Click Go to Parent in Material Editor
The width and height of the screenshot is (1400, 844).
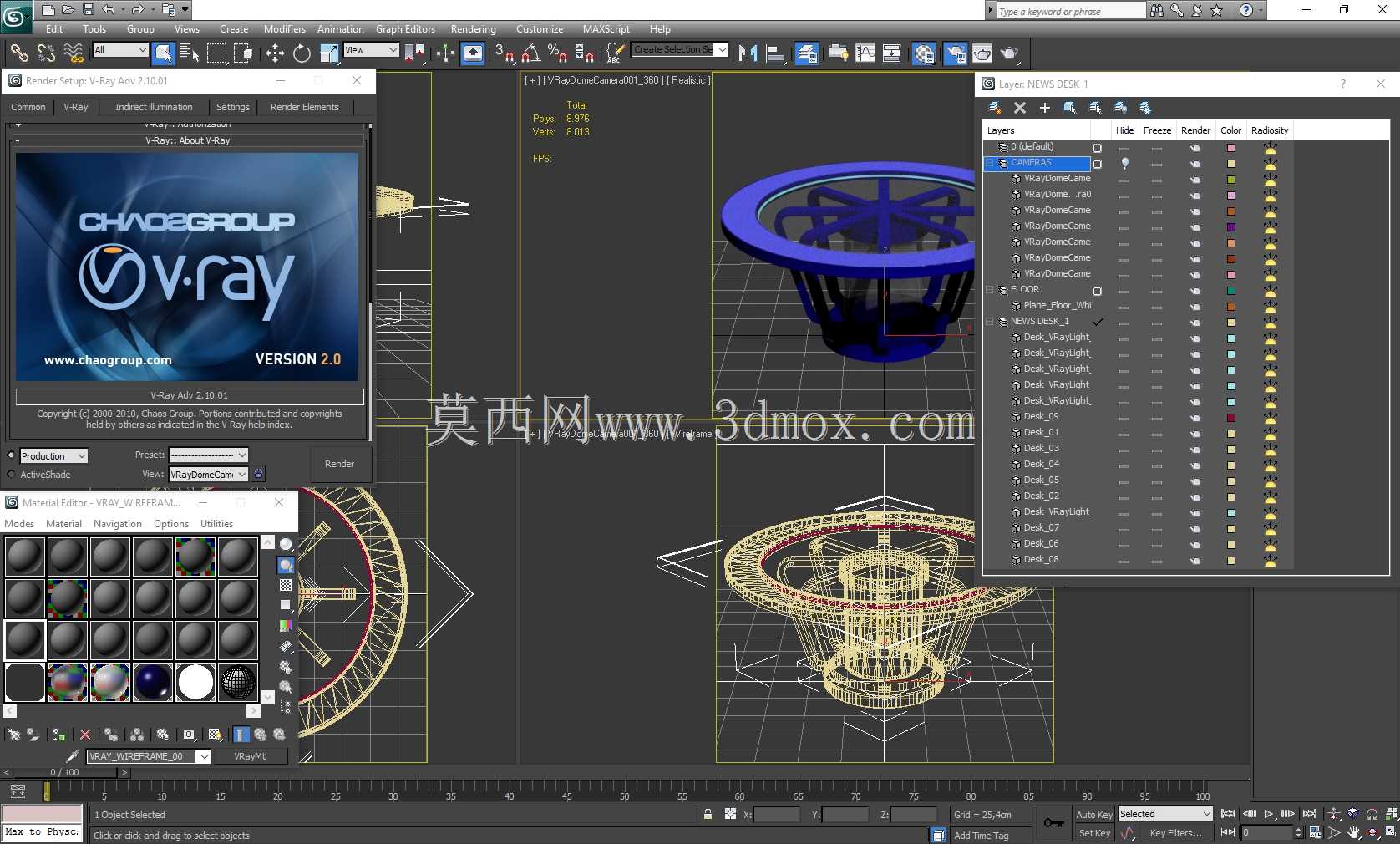pos(261,735)
